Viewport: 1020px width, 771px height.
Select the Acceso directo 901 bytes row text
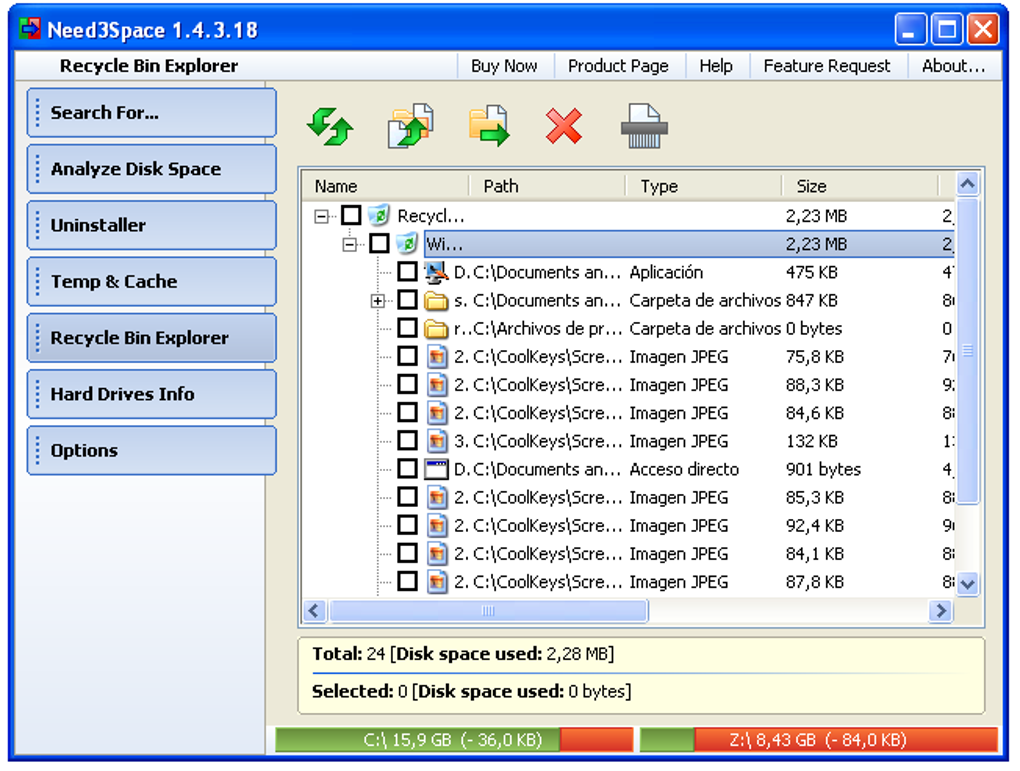tap(684, 469)
